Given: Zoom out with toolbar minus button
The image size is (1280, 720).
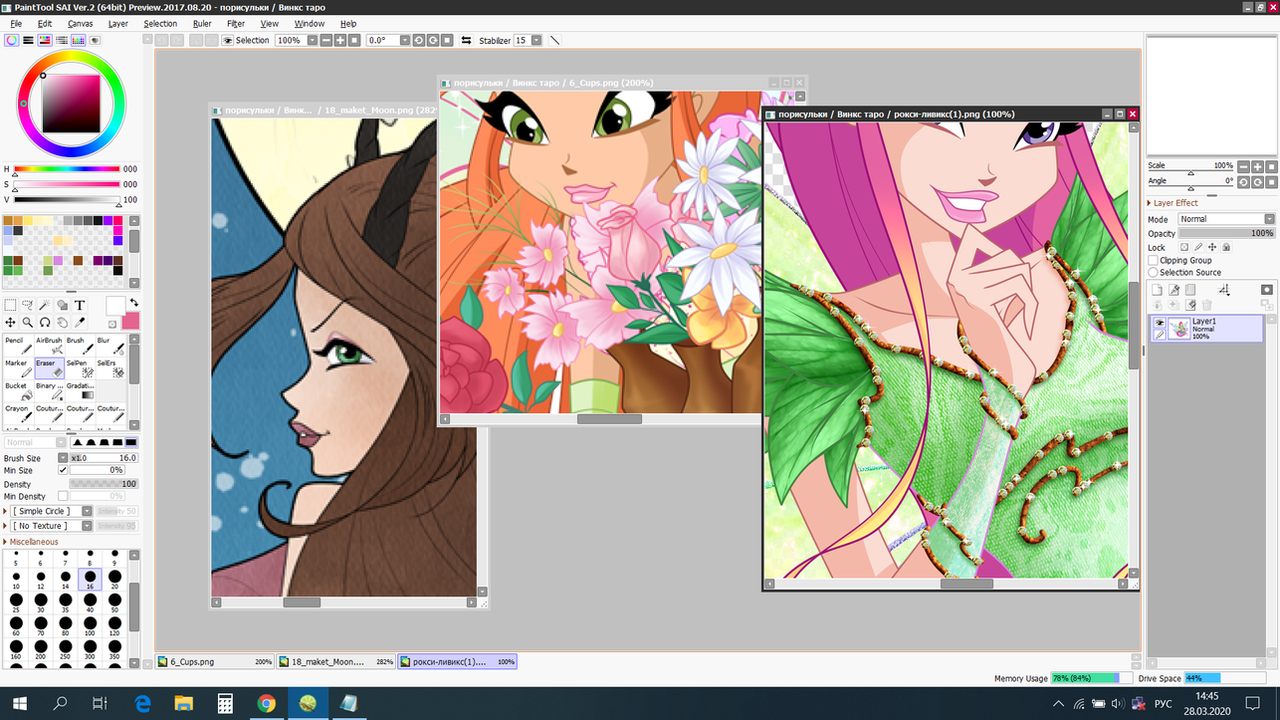Looking at the screenshot, I should tap(327, 41).
